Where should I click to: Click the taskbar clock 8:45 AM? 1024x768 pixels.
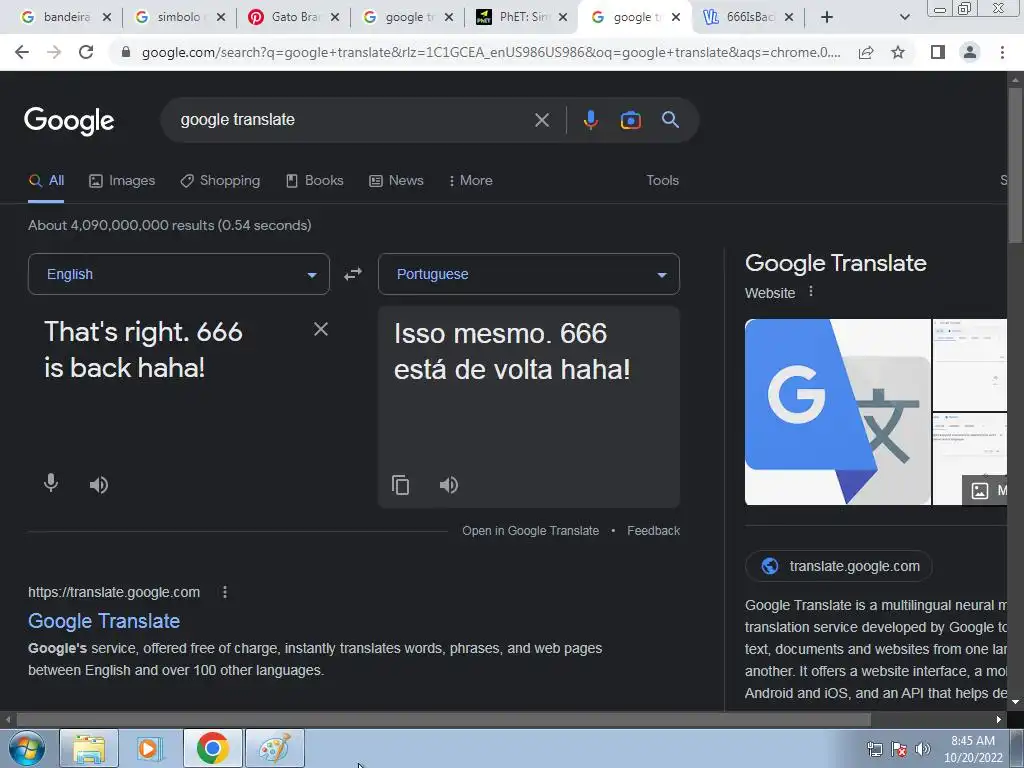pyautogui.click(x=972, y=741)
